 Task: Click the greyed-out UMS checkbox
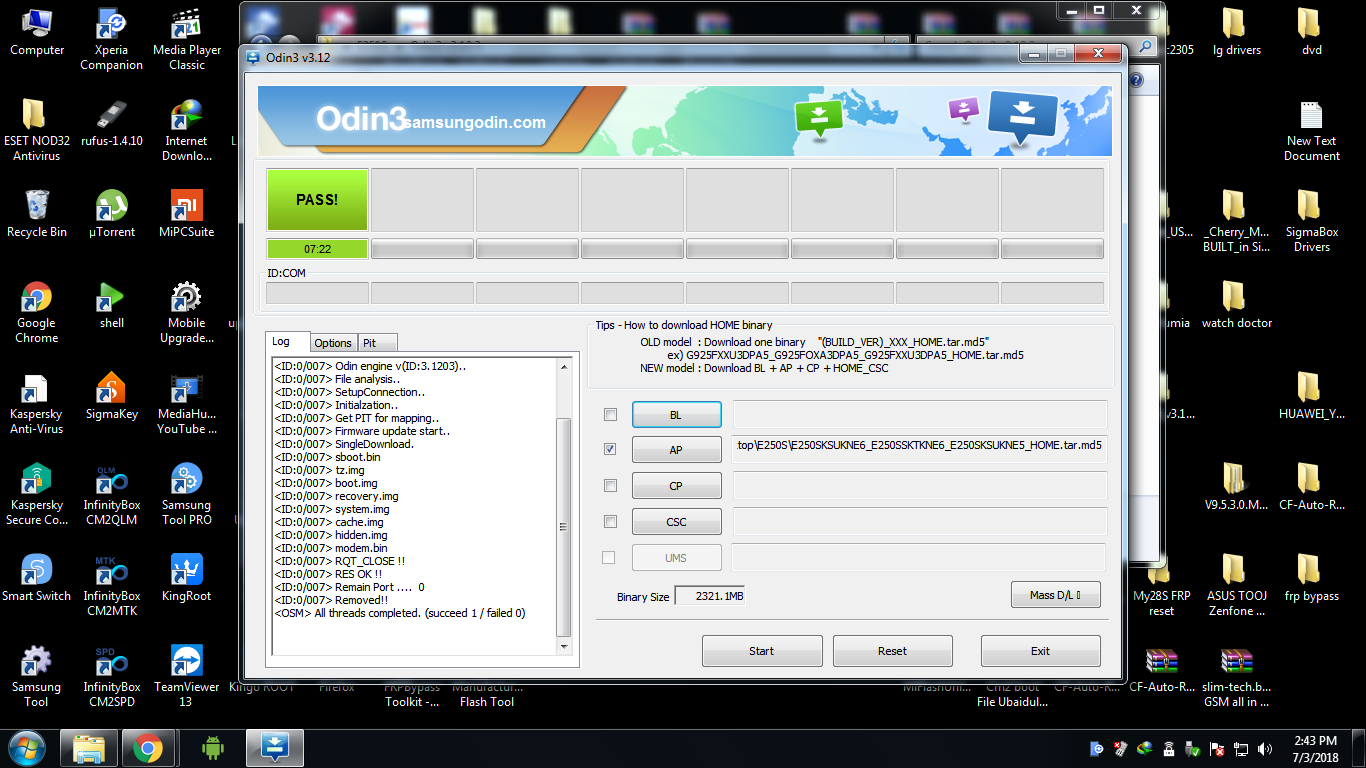pyautogui.click(x=609, y=557)
